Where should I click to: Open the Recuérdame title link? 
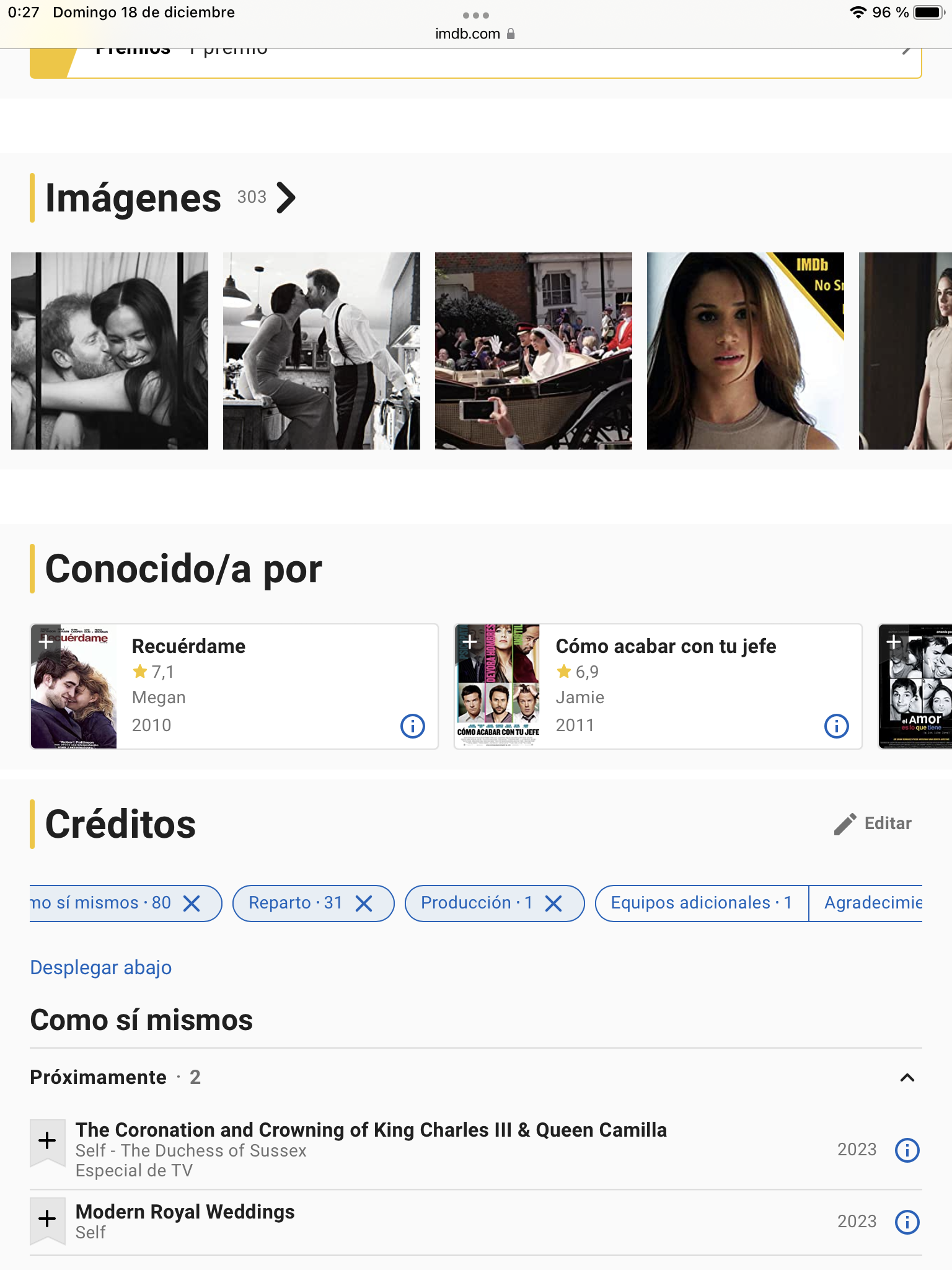click(x=188, y=646)
